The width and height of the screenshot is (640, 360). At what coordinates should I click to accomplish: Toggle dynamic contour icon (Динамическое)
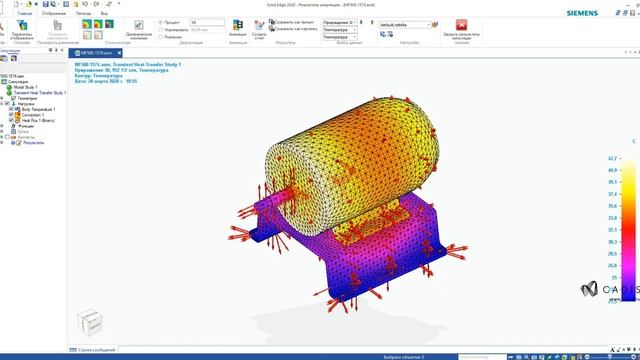(139, 29)
